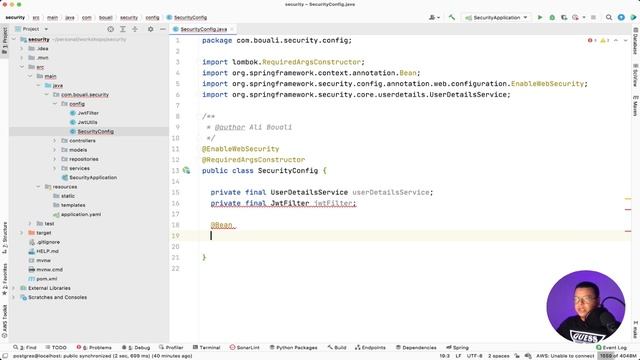The image size is (640, 360).
Task: Click the locate file target icon in Project panel
Action: 110,29
